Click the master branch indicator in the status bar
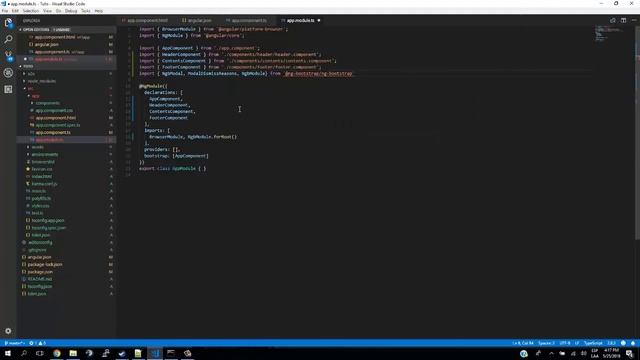This screenshot has width=640, height=360. pyautogui.click(x=14, y=343)
